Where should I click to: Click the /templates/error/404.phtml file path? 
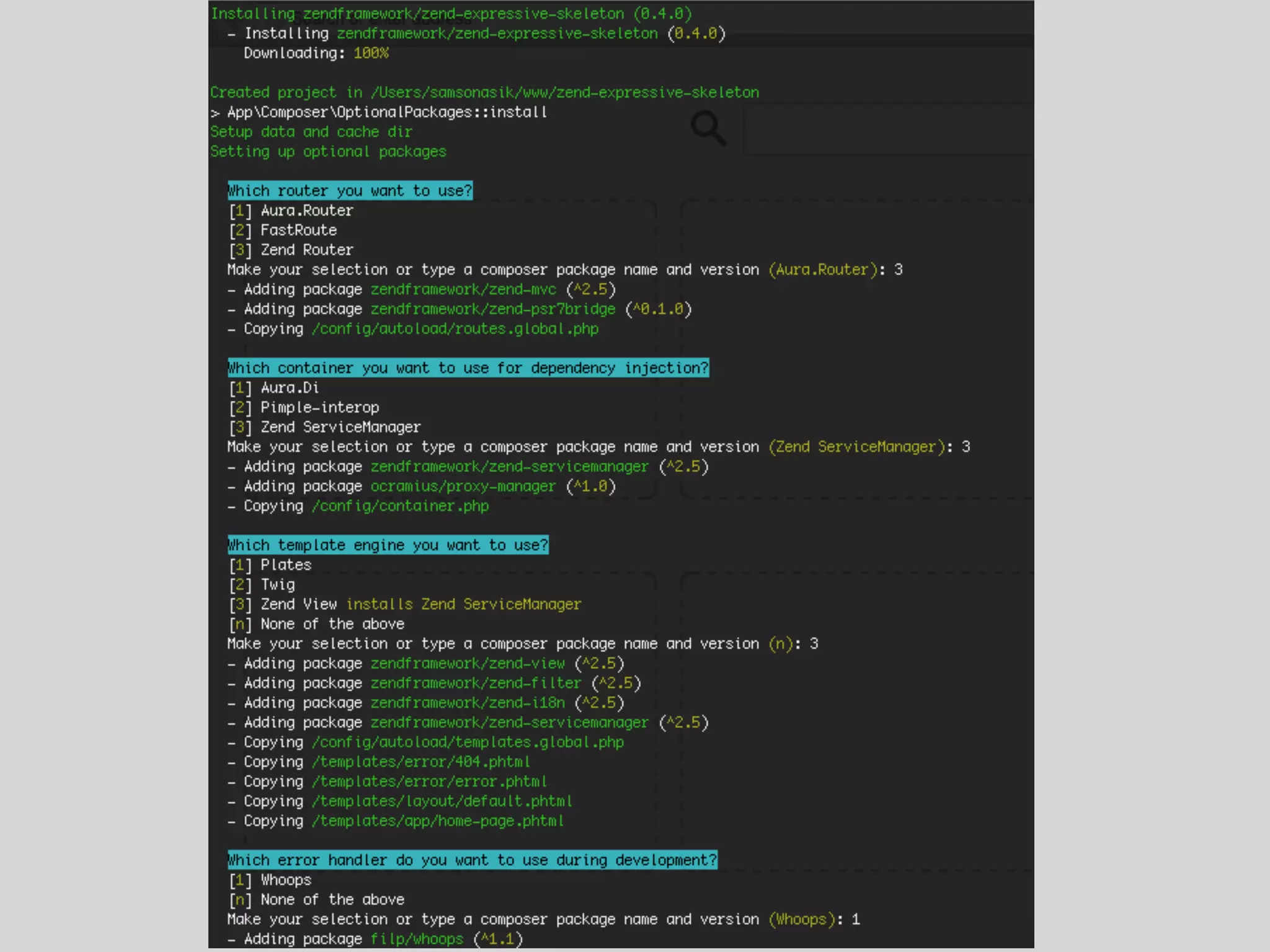[x=420, y=762]
